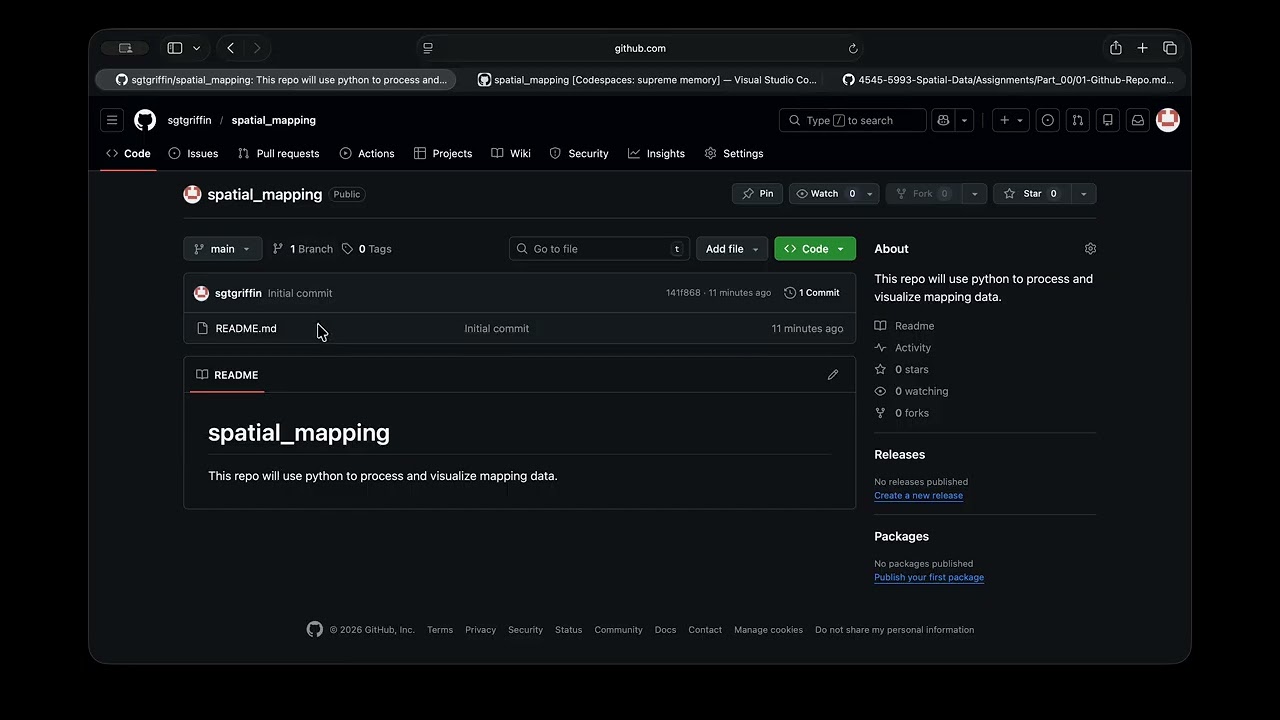Expand the create new dropdown caret
The width and height of the screenshot is (1280, 720).
[x=1020, y=120]
